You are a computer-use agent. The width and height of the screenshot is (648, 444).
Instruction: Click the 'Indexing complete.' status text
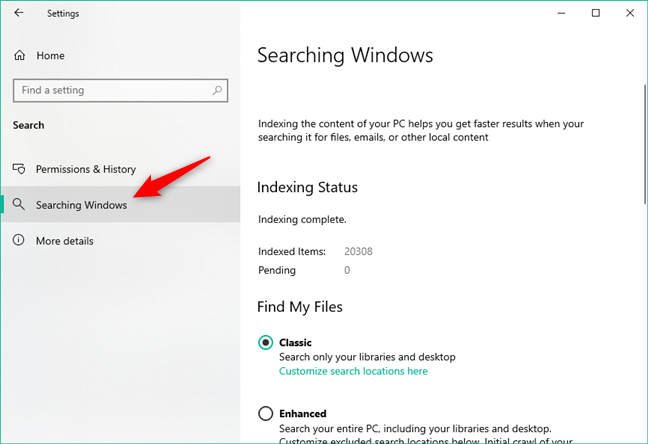[x=302, y=220]
